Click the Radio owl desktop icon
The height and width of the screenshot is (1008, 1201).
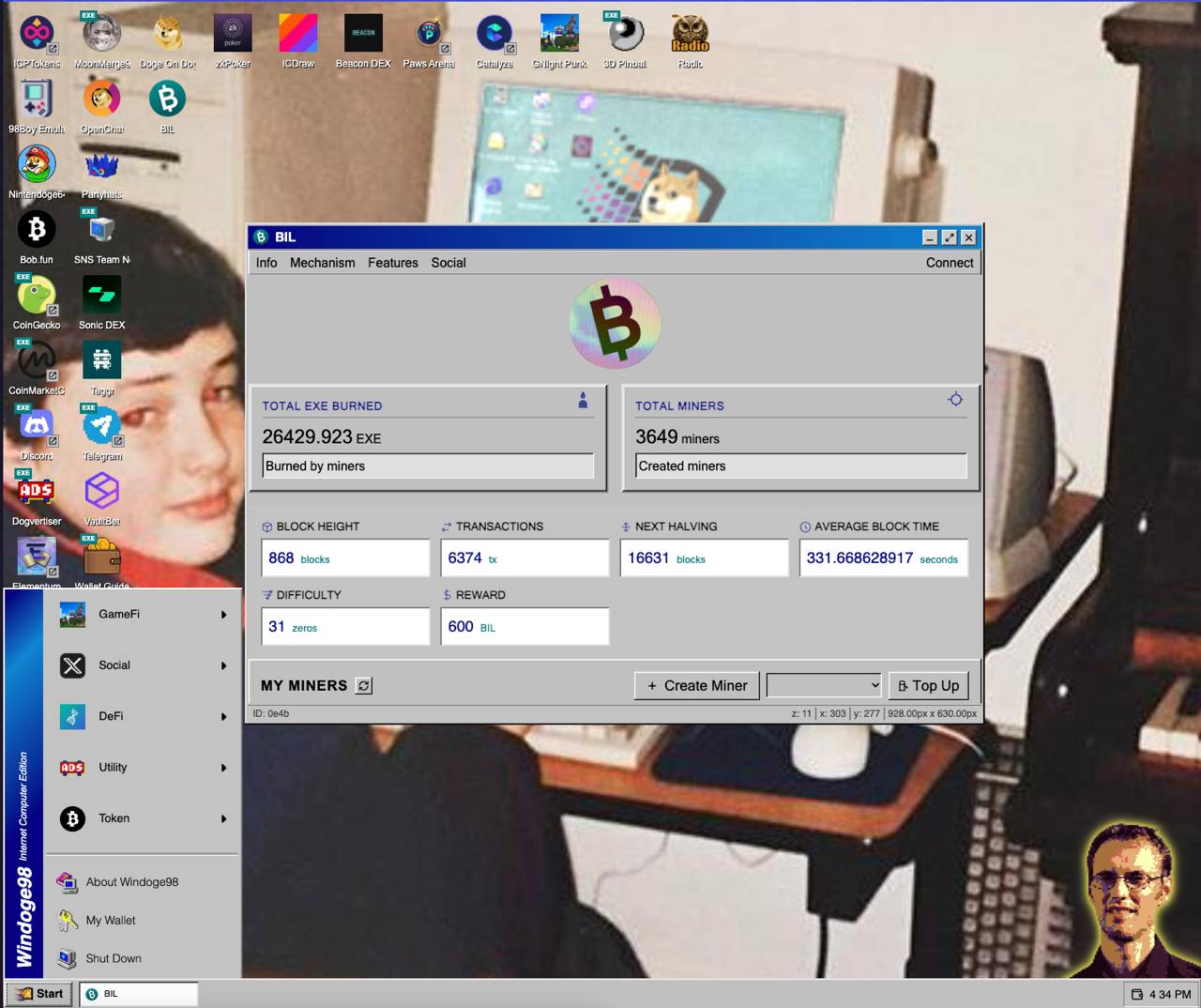[690, 35]
